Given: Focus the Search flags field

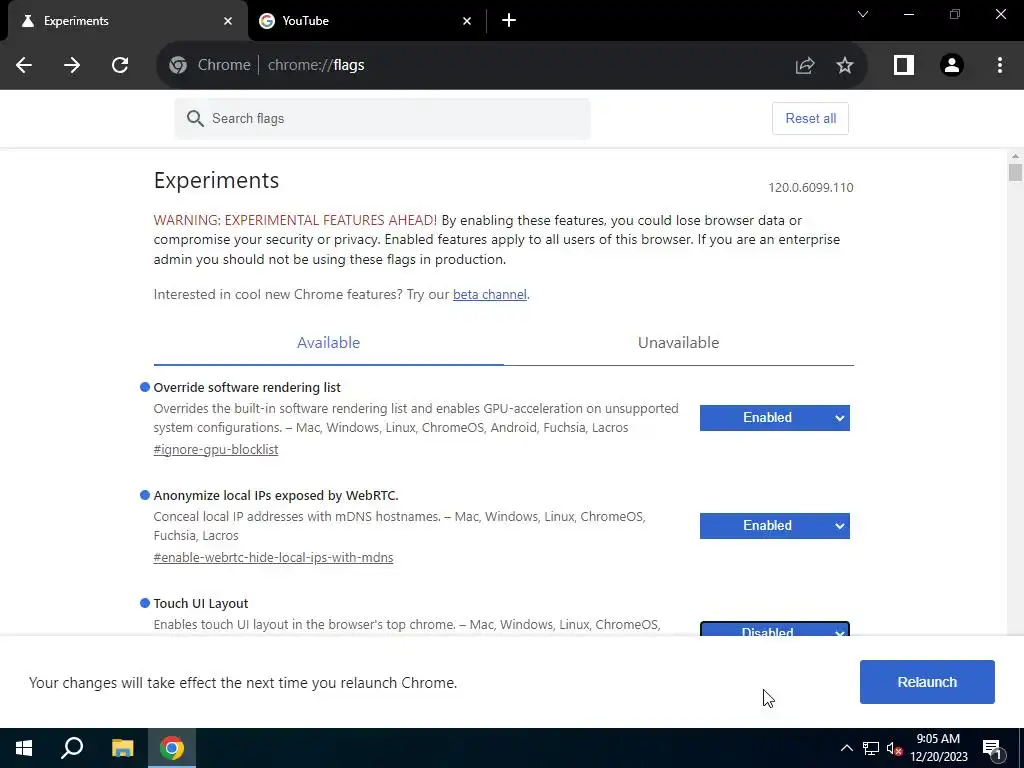Looking at the screenshot, I should point(383,118).
